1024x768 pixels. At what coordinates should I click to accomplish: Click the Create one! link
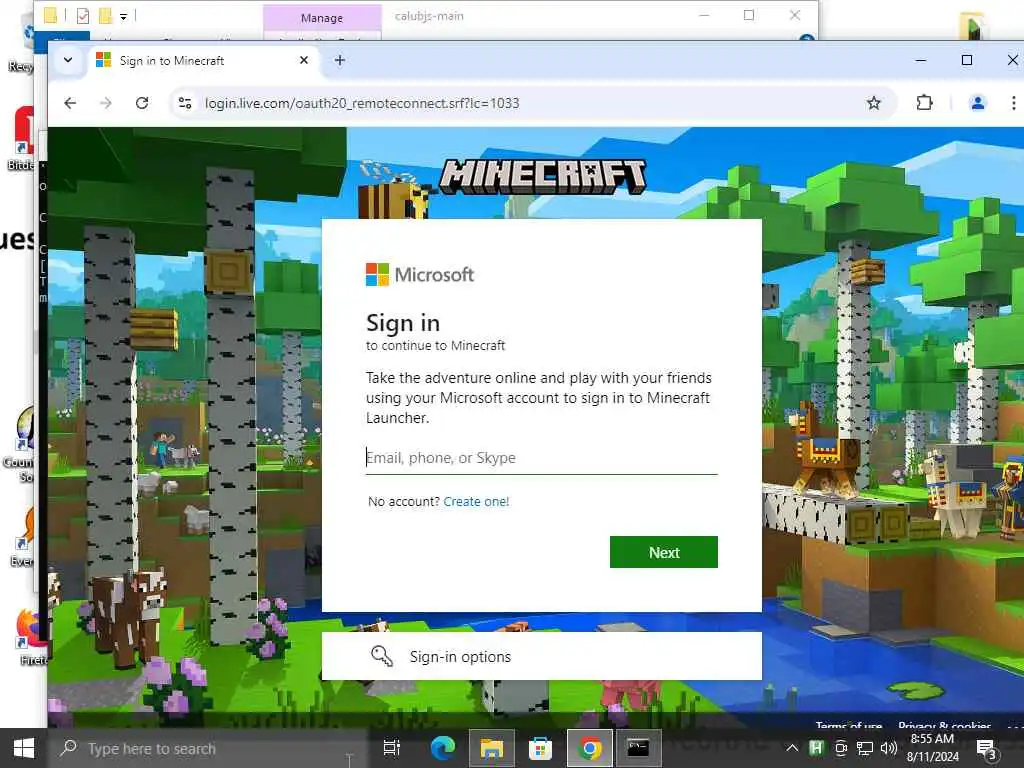(x=476, y=502)
